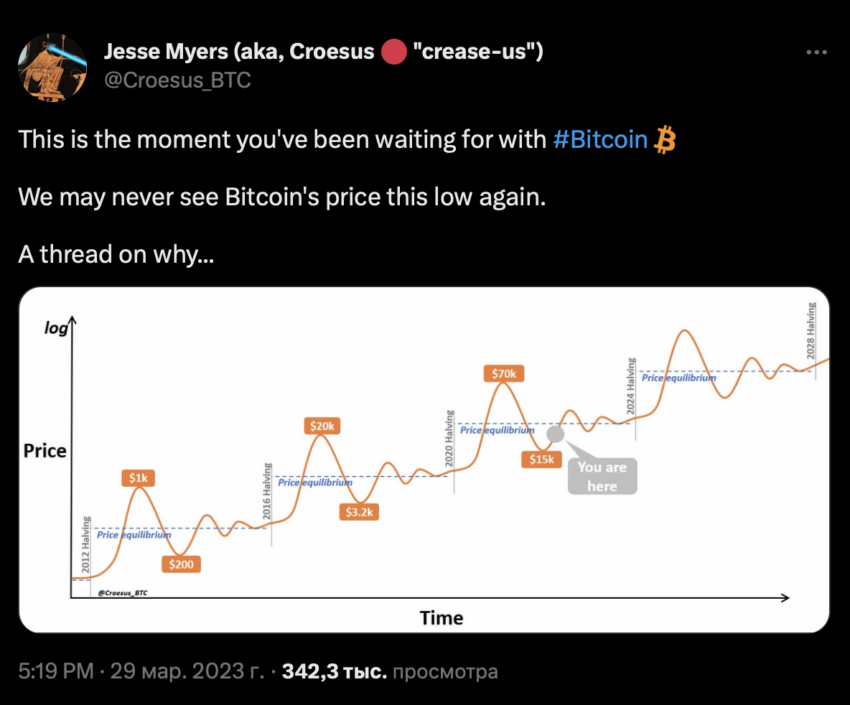850x705 pixels.
Task: Open the Bitcoin chart image
Action: point(424,460)
